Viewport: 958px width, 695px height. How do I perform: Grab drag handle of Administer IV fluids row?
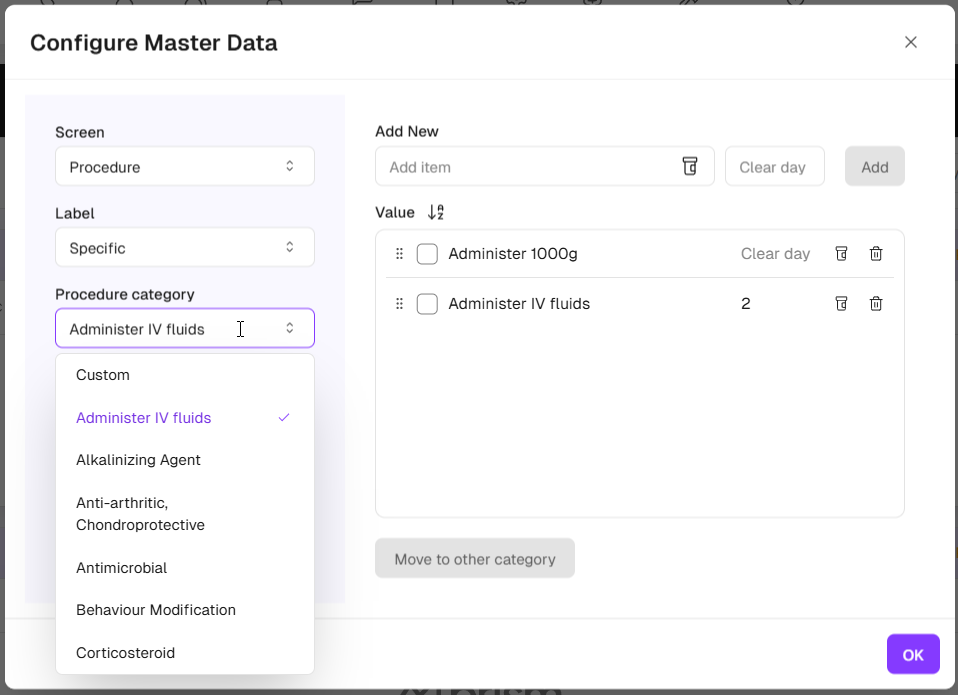(400, 304)
